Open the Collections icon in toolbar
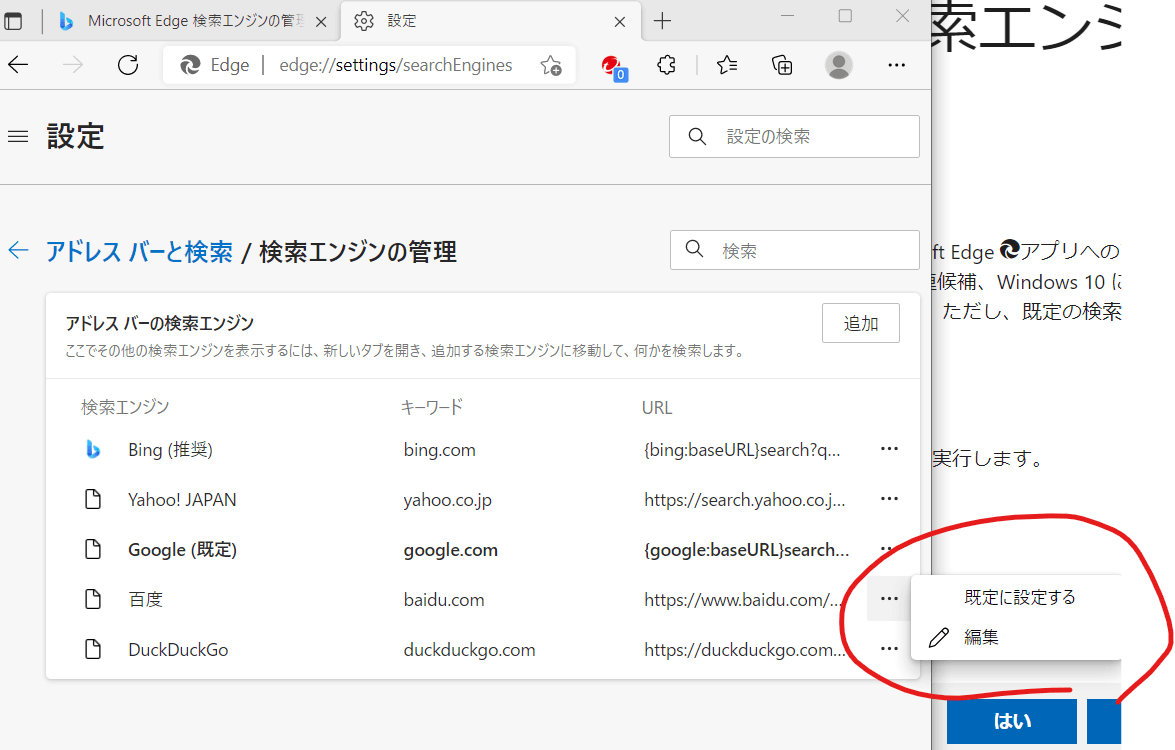 click(x=781, y=64)
